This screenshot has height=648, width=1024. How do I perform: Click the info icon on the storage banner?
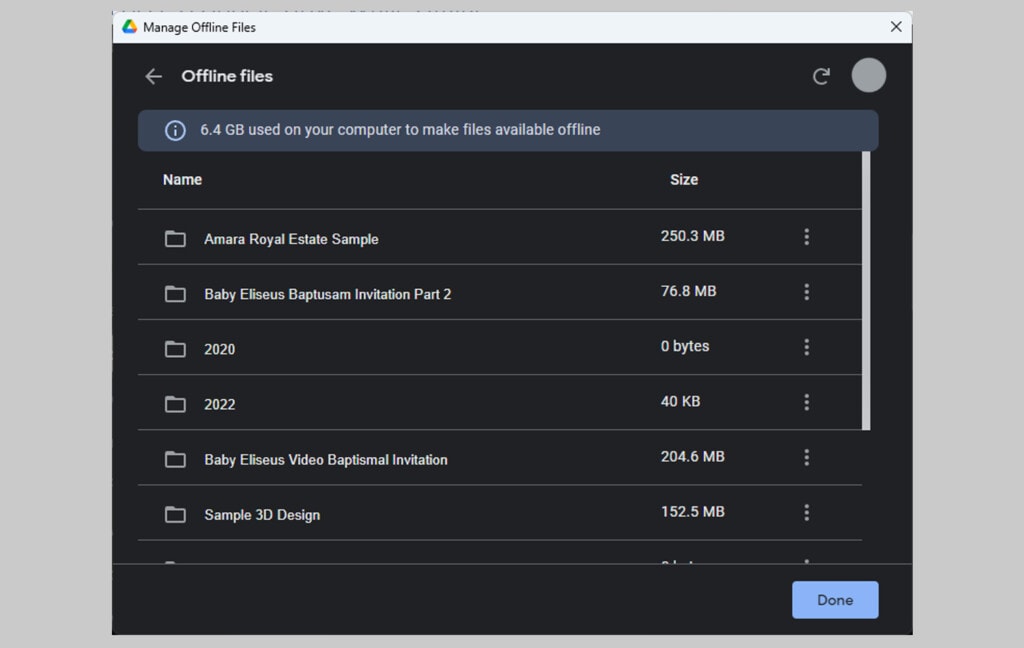pos(177,130)
